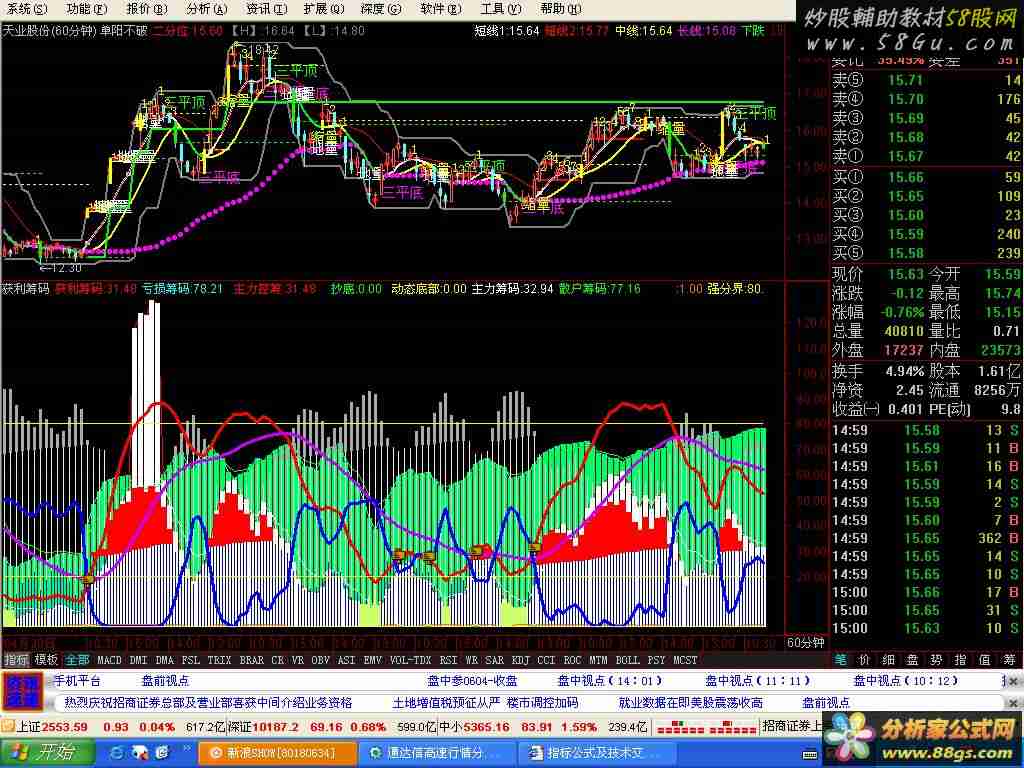Select the 盘 tab in quote panel
The height and width of the screenshot is (768, 1024).
tap(913, 660)
